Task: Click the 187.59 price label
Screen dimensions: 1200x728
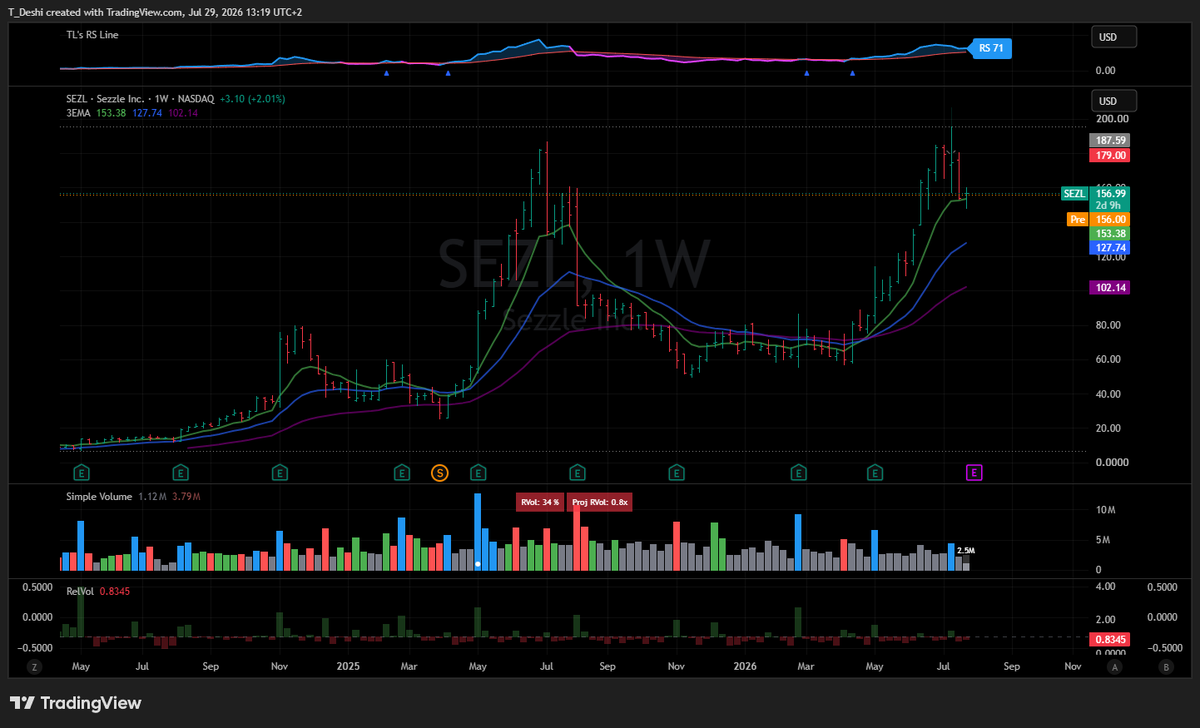Action: 1112,141
